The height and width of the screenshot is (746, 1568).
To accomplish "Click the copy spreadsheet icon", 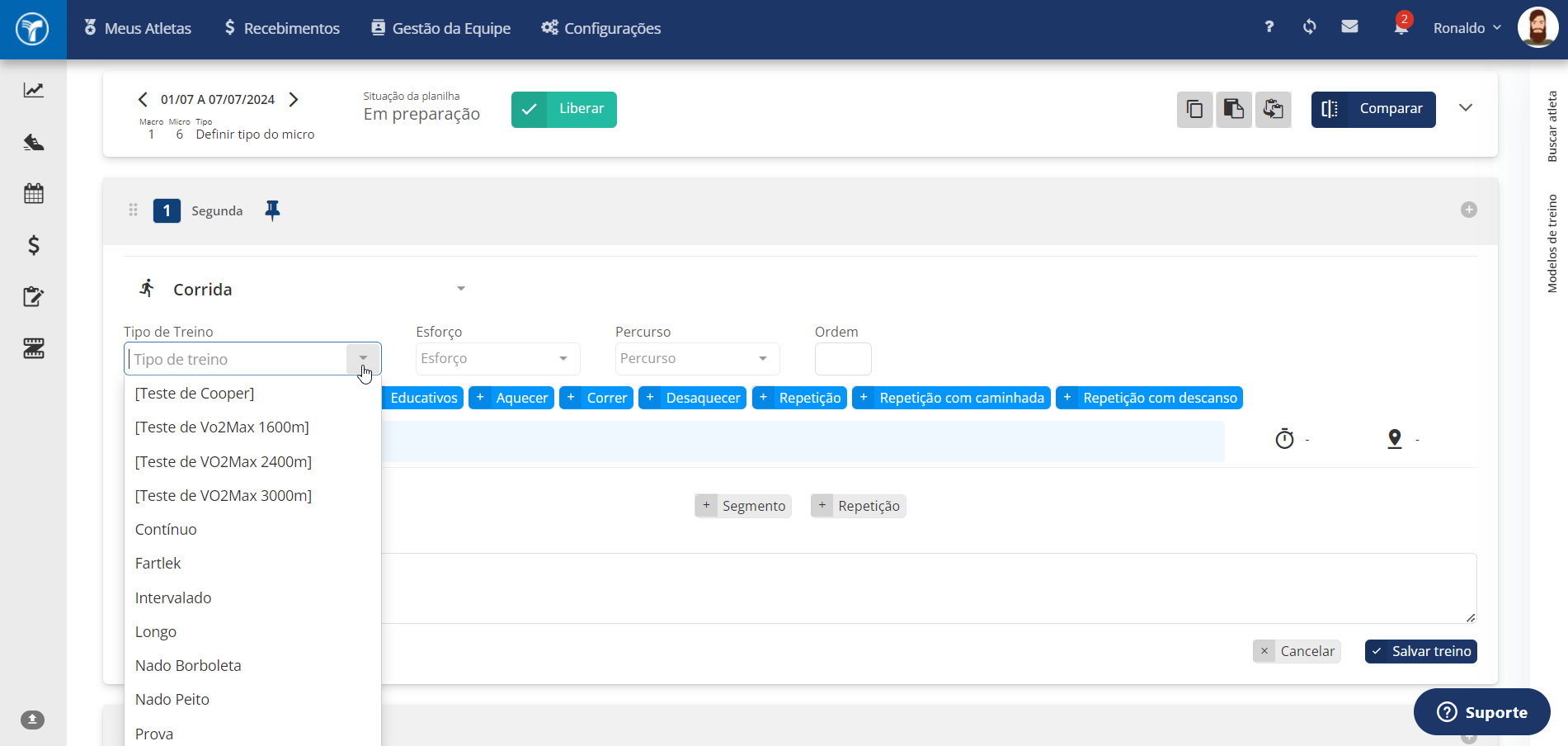I will tap(1194, 109).
